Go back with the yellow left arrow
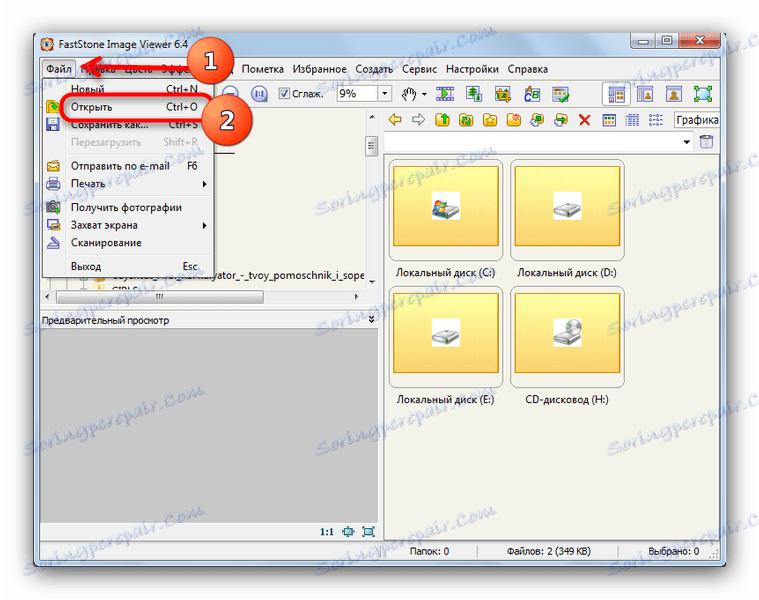 395,120
